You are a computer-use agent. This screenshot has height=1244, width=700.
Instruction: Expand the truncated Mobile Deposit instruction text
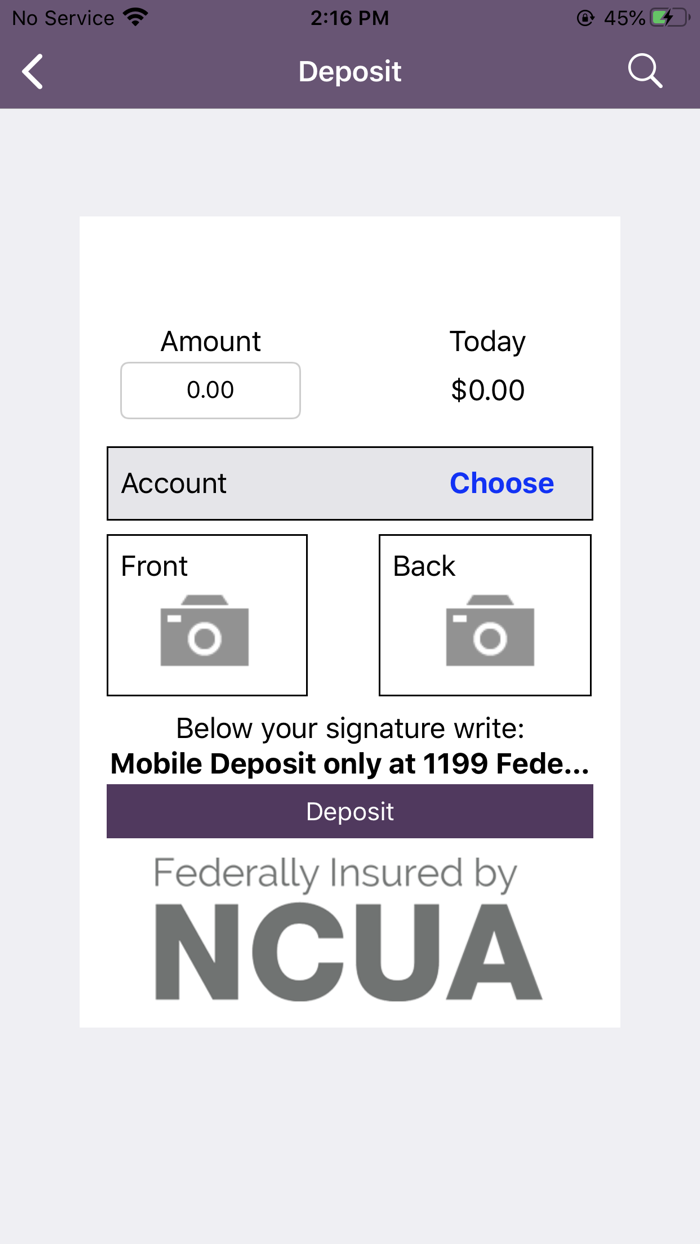pyautogui.click(x=349, y=763)
